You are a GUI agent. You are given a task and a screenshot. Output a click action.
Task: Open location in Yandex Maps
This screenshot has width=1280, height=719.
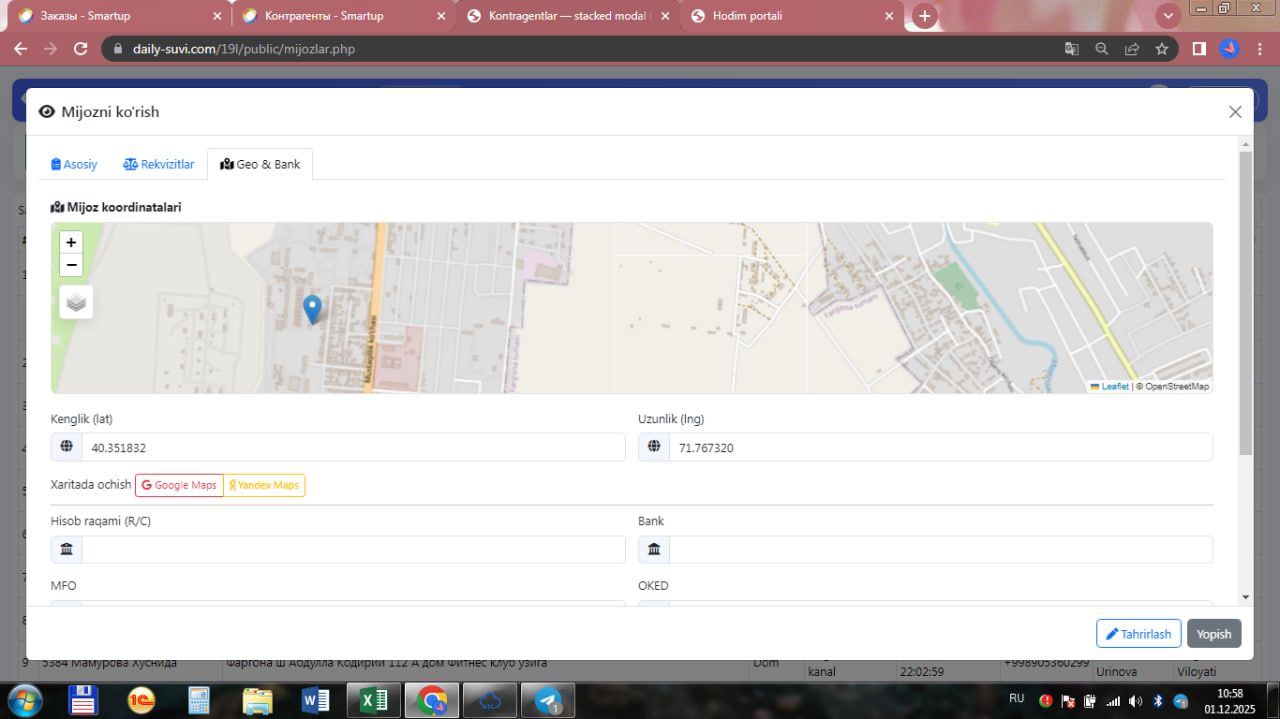click(264, 485)
